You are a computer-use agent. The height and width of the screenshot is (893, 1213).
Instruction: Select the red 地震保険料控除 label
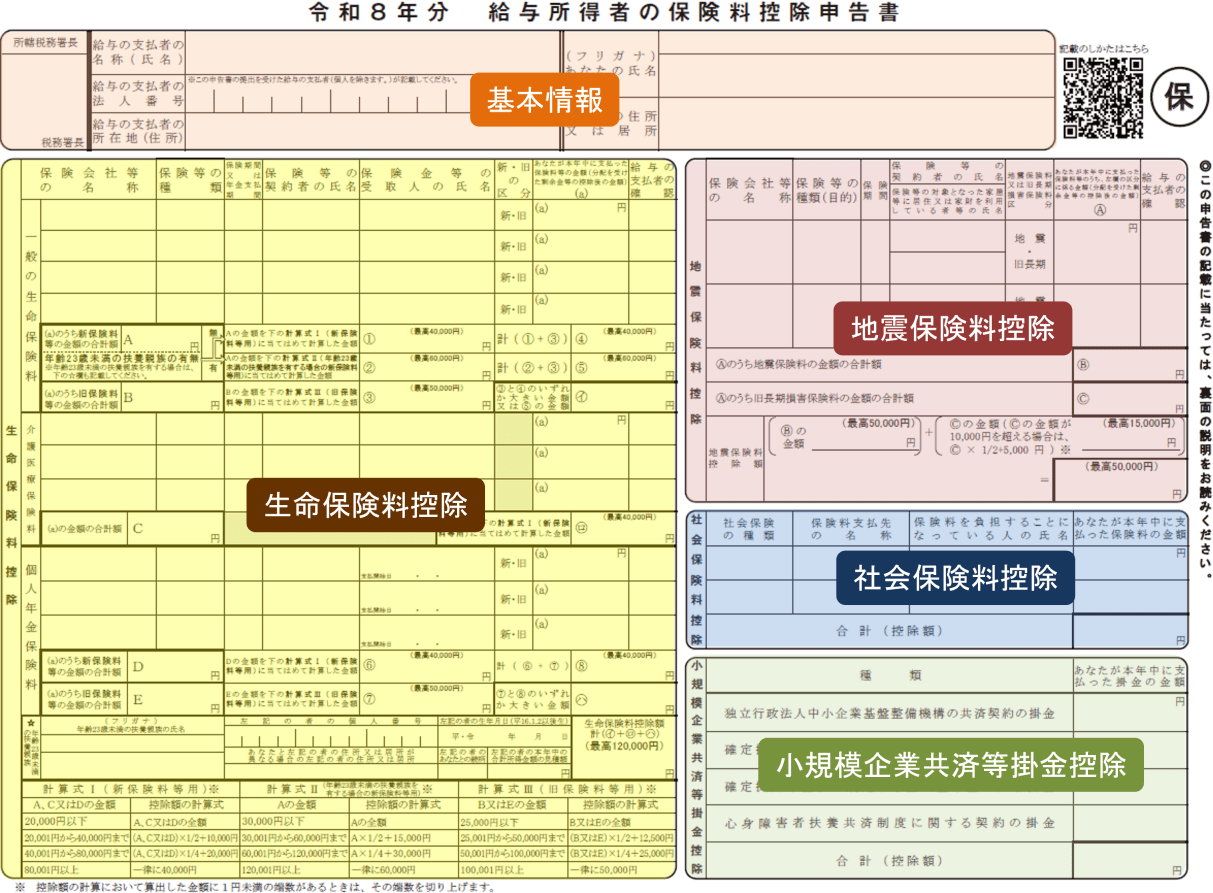[952, 329]
